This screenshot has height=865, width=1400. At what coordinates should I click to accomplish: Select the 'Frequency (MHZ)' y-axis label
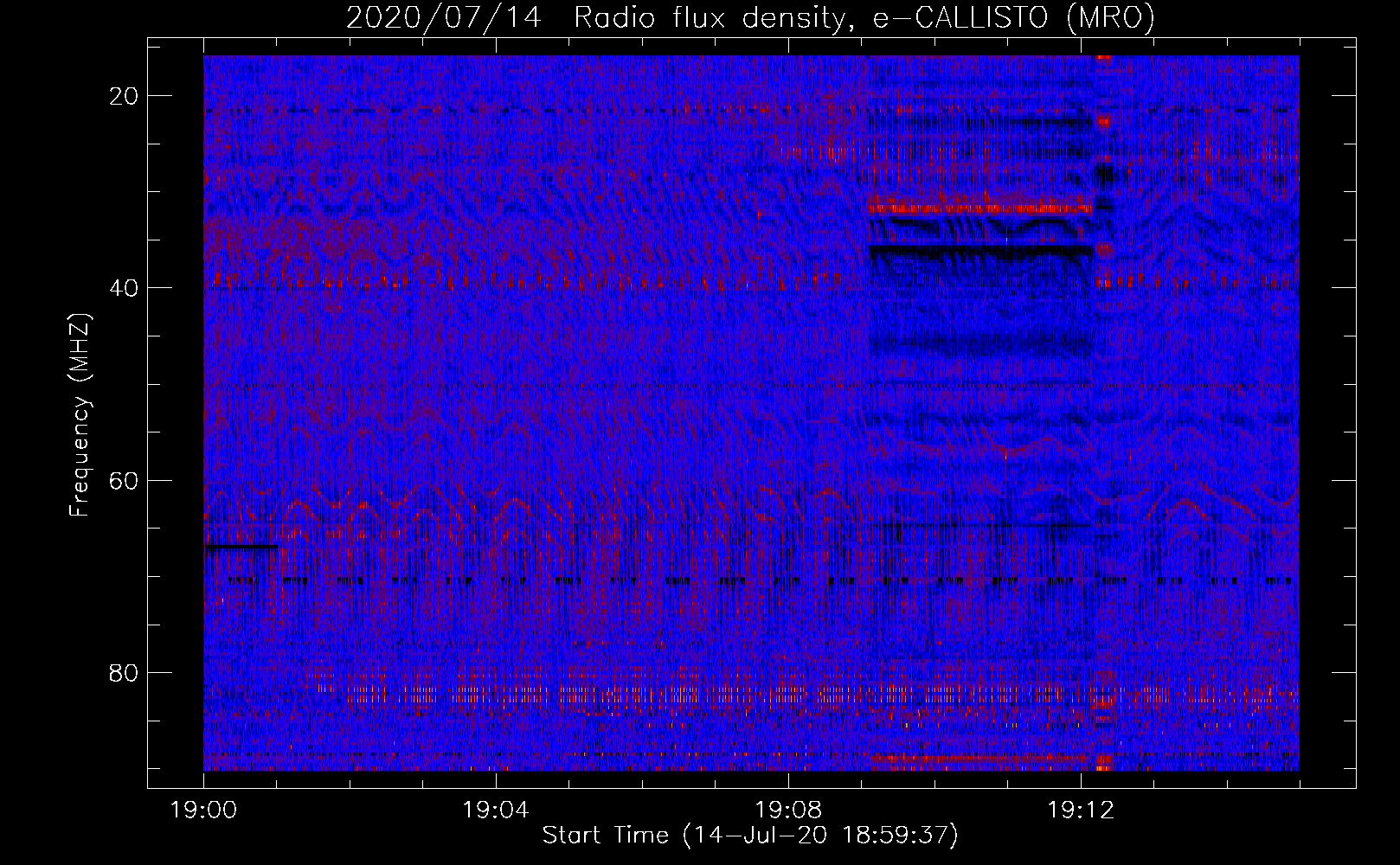point(80,415)
